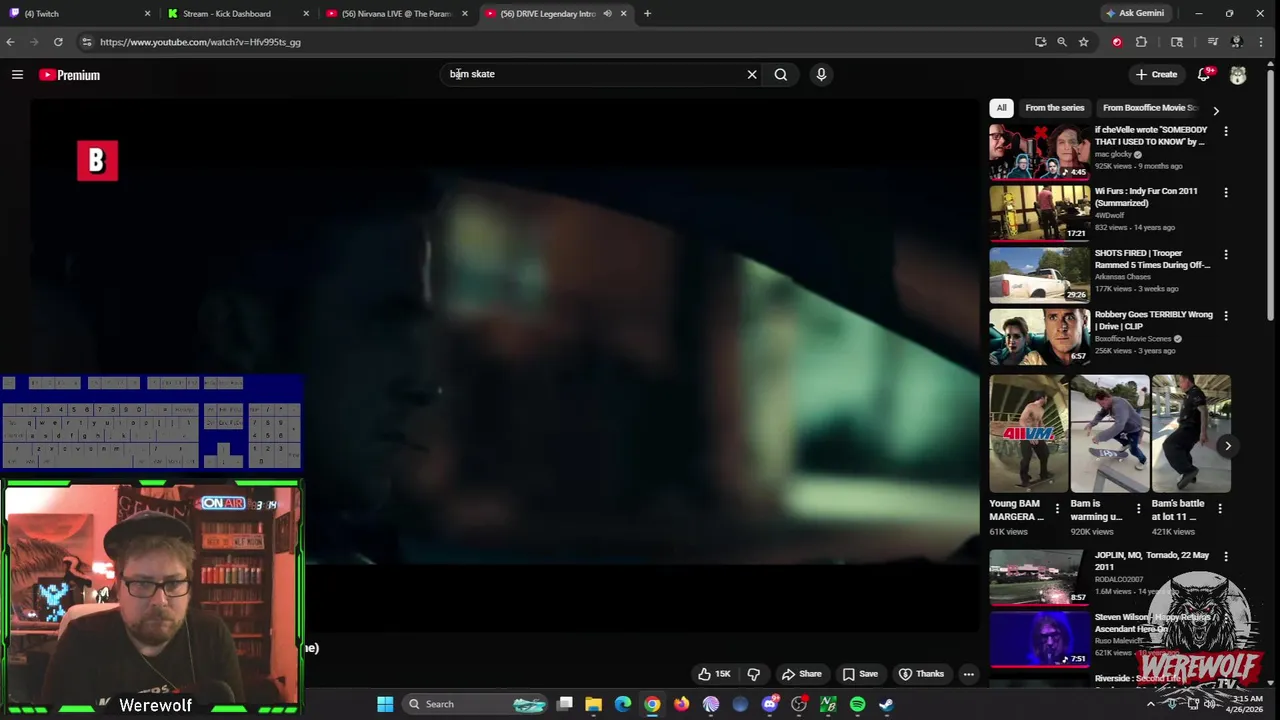Reload the page
Viewport: 1280px width, 720px height.
click(x=58, y=42)
